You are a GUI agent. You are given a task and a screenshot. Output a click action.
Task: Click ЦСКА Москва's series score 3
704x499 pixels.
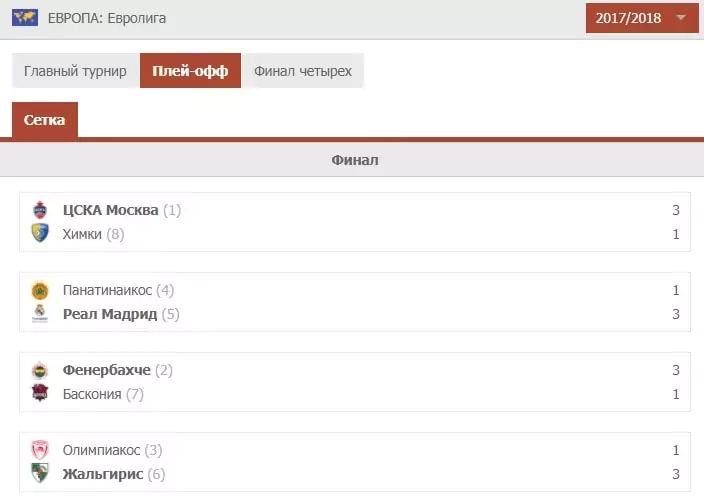click(676, 210)
